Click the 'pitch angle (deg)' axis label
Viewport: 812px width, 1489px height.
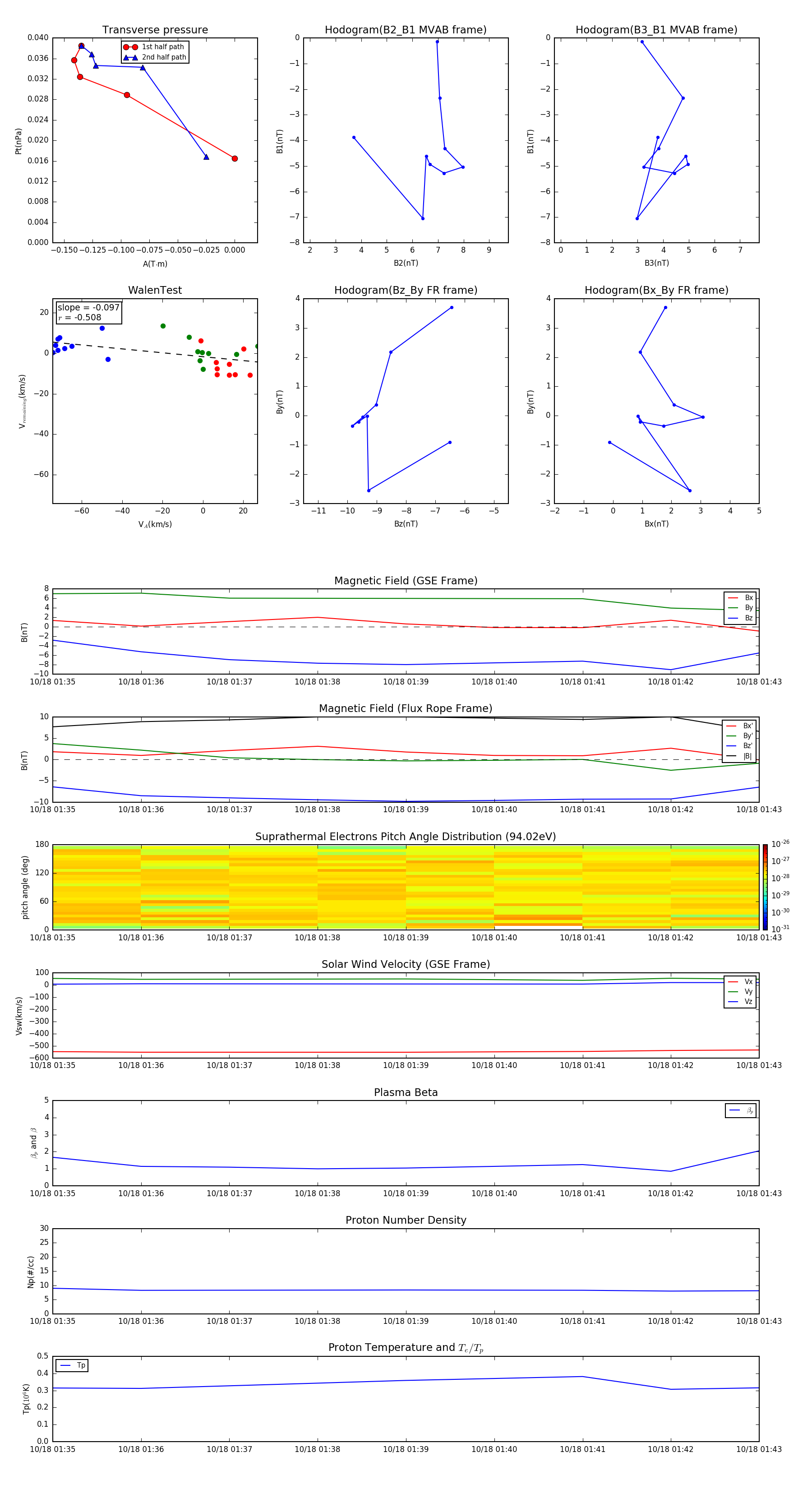click(x=25, y=887)
